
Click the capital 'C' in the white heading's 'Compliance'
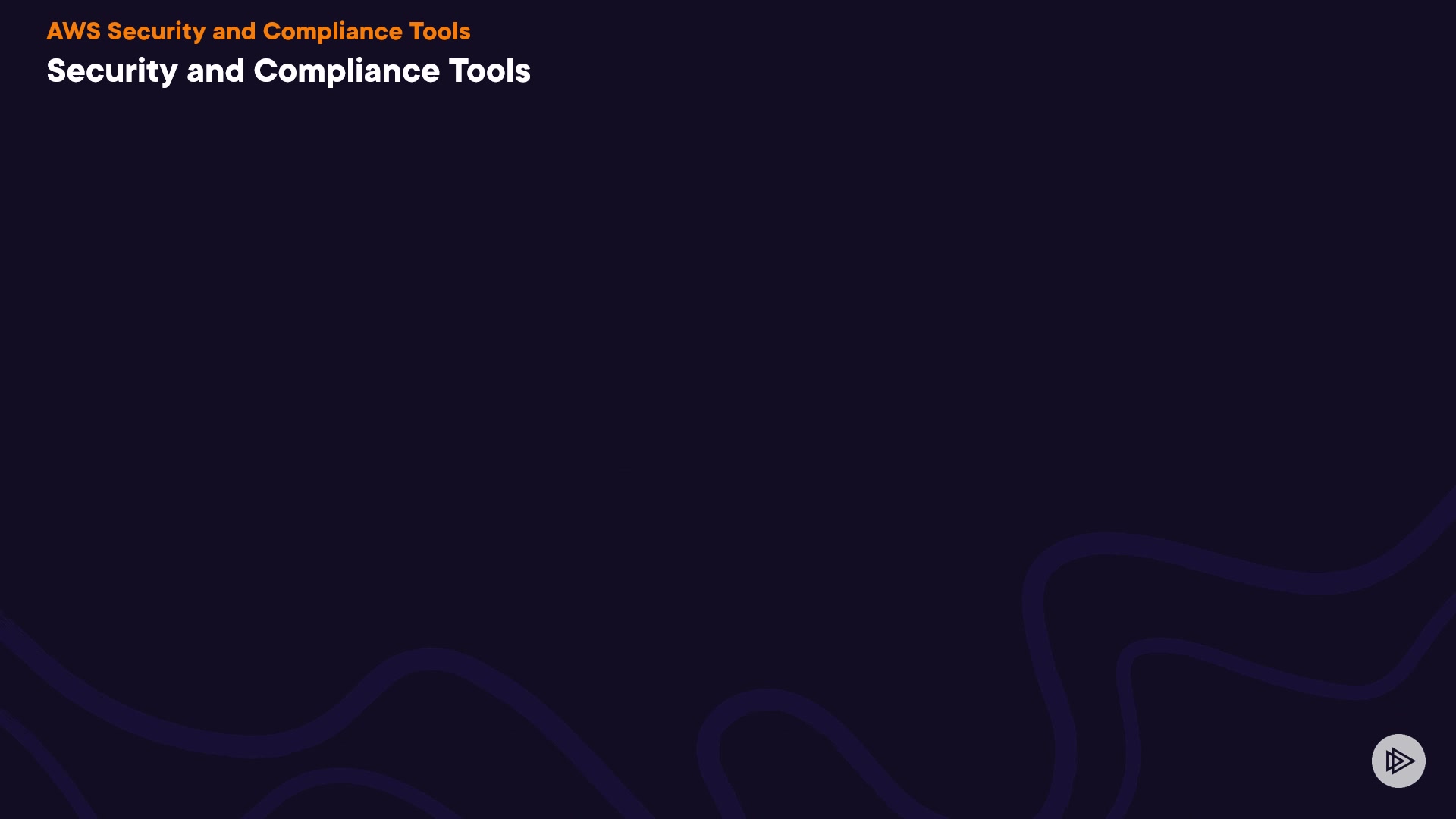point(265,71)
